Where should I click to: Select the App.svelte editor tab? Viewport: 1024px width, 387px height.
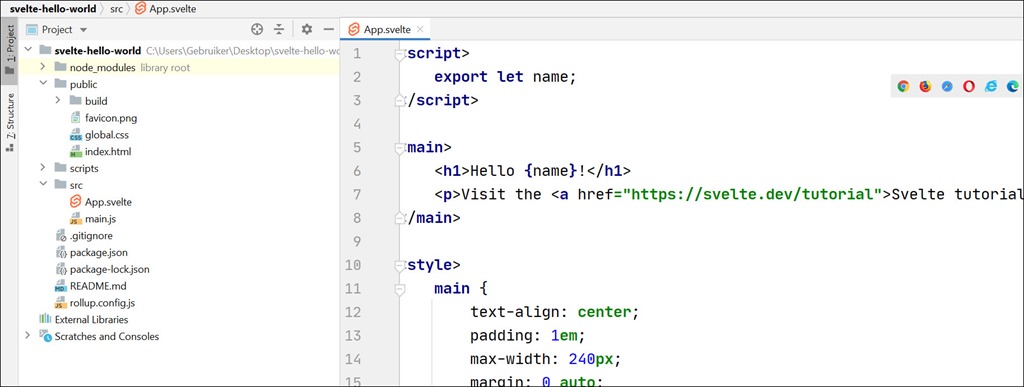point(386,29)
